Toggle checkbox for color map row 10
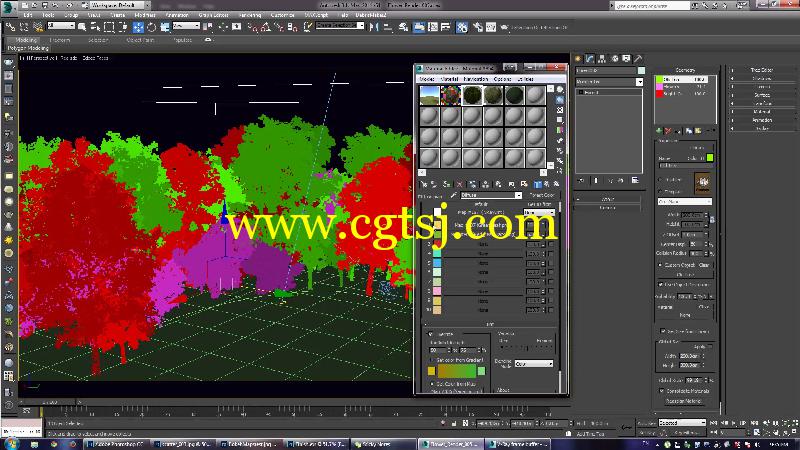This screenshot has width=800, height=450. coord(552,310)
